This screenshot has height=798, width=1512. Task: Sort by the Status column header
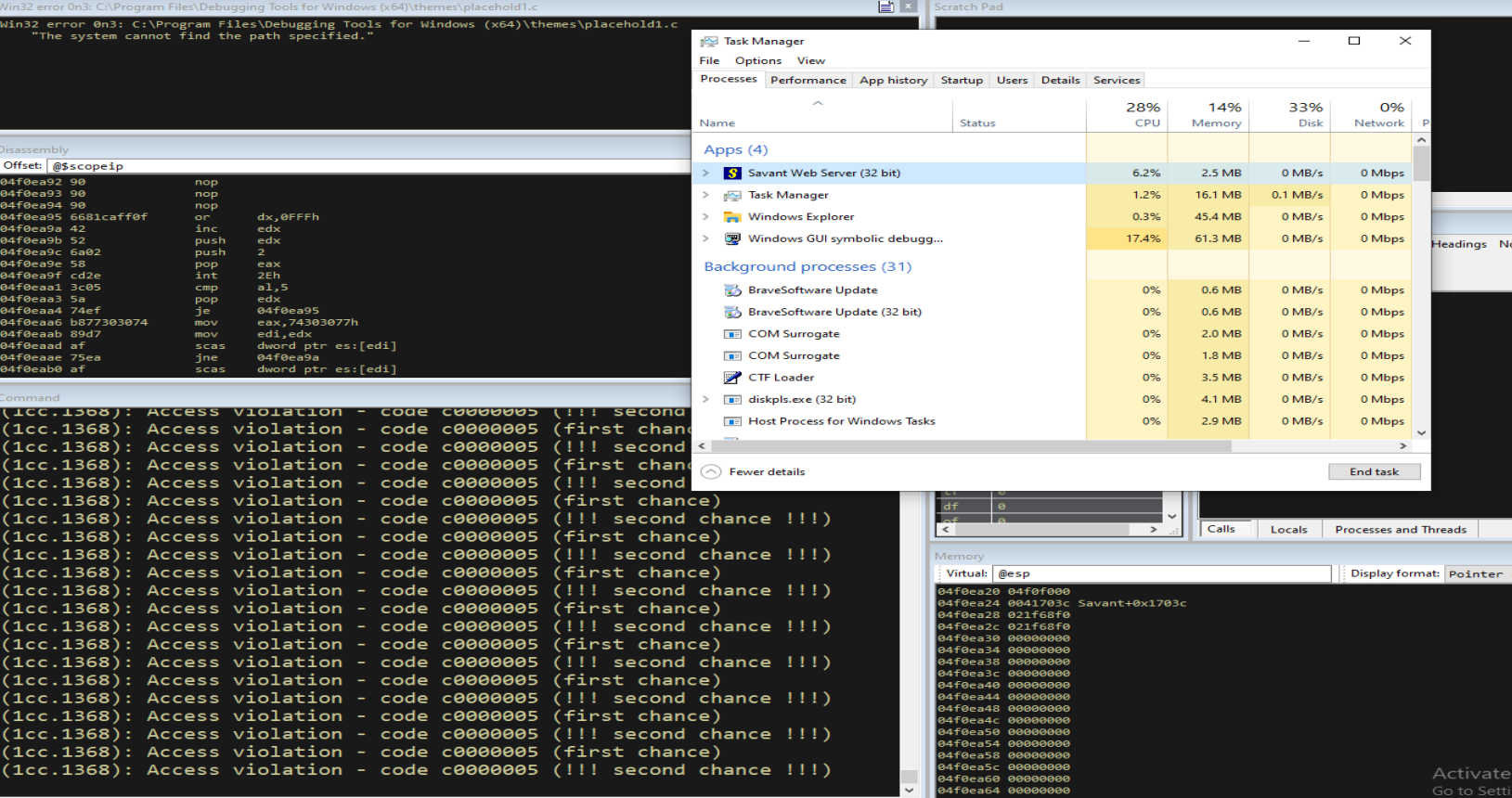(x=1018, y=114)
